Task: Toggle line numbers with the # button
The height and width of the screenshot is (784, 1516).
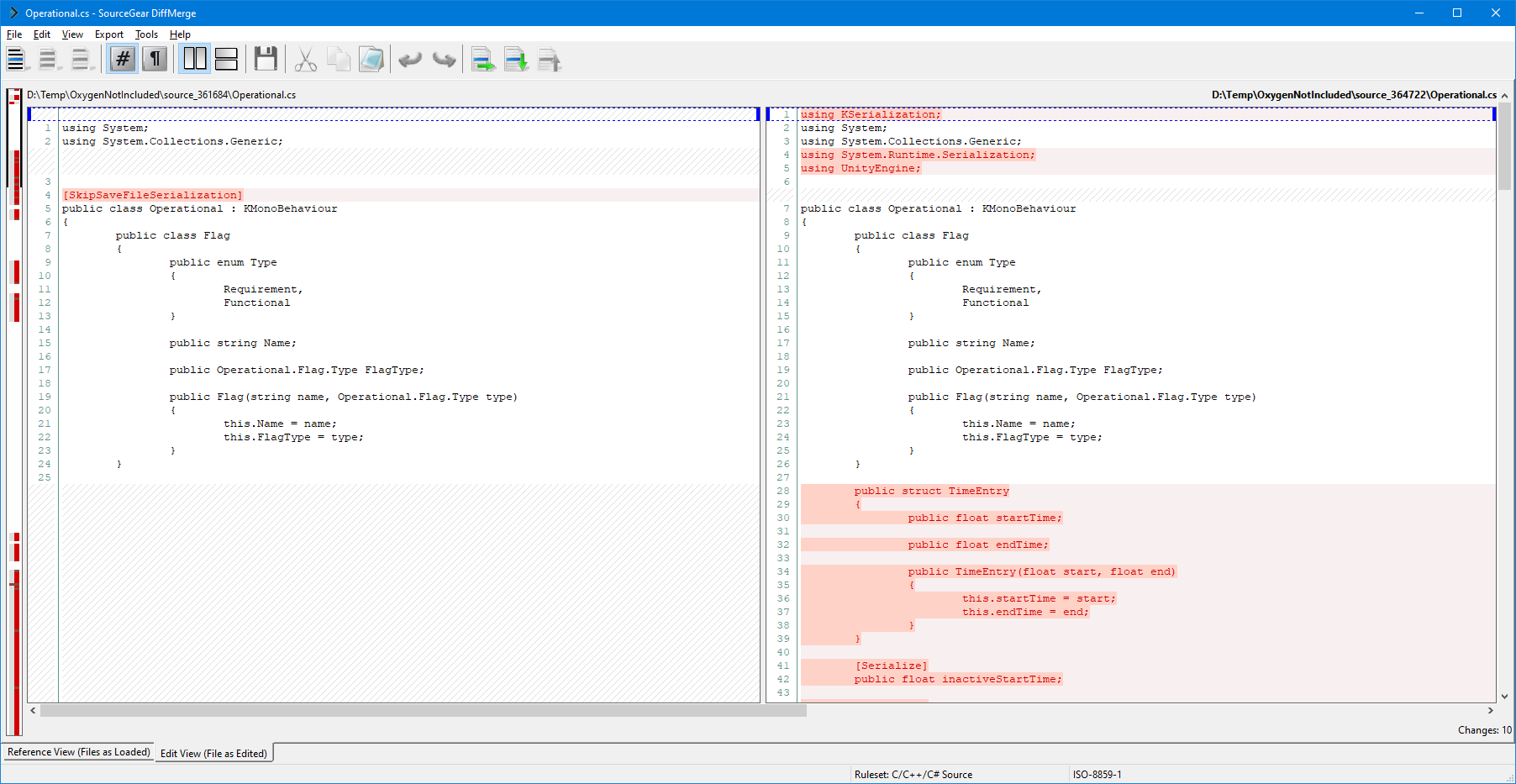Action: pos(123,60)
